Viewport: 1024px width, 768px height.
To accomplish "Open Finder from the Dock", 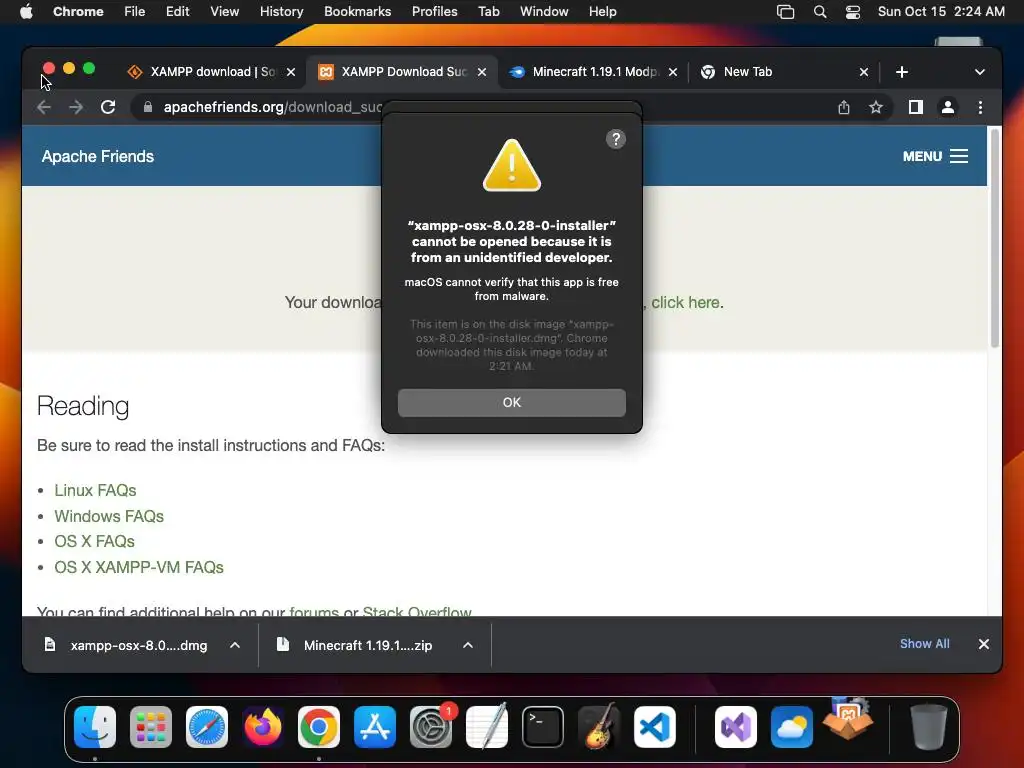I will coord(95,727).
